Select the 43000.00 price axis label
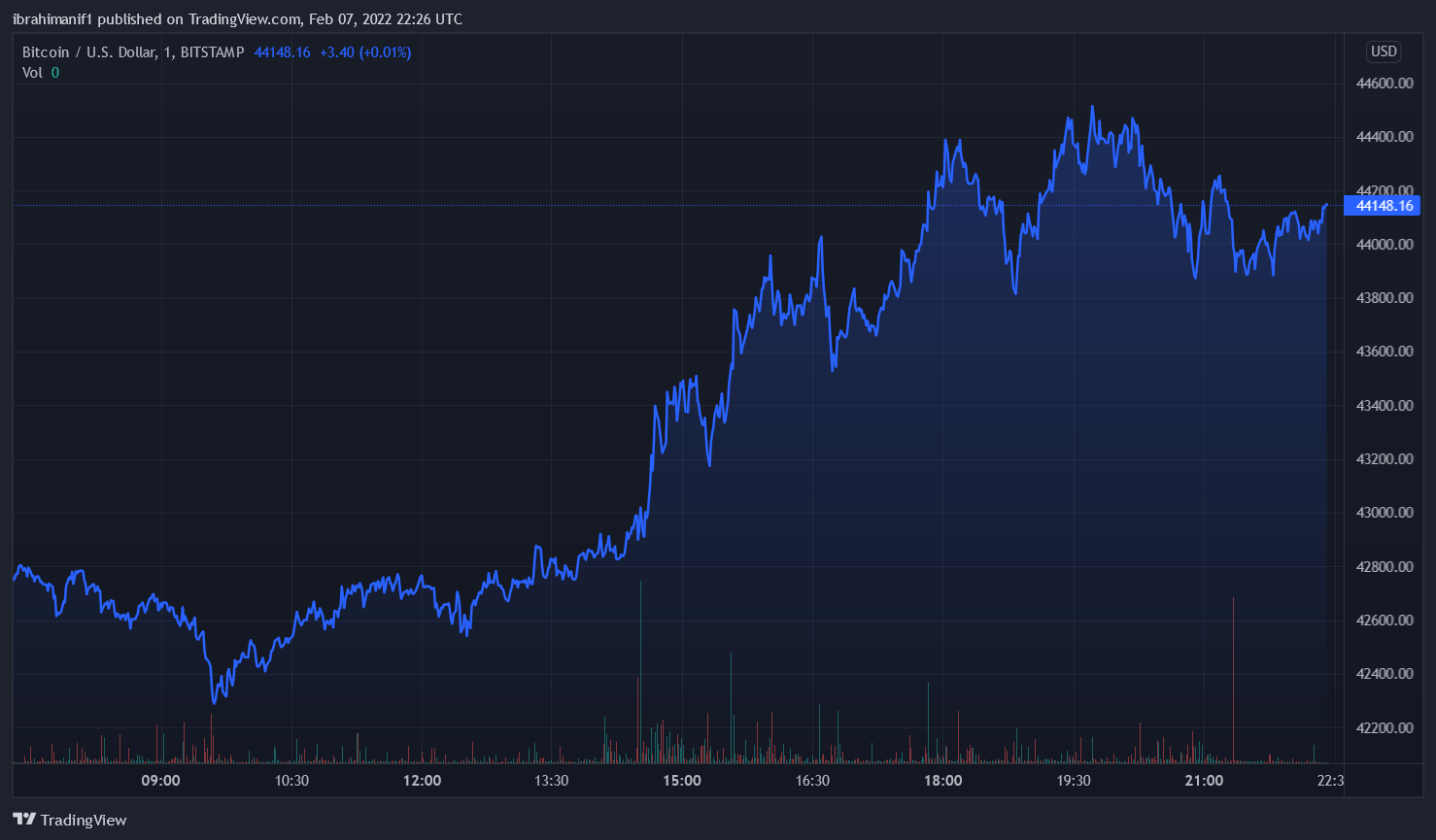This screenshot has height=840, width=1436. [1384, 513]
